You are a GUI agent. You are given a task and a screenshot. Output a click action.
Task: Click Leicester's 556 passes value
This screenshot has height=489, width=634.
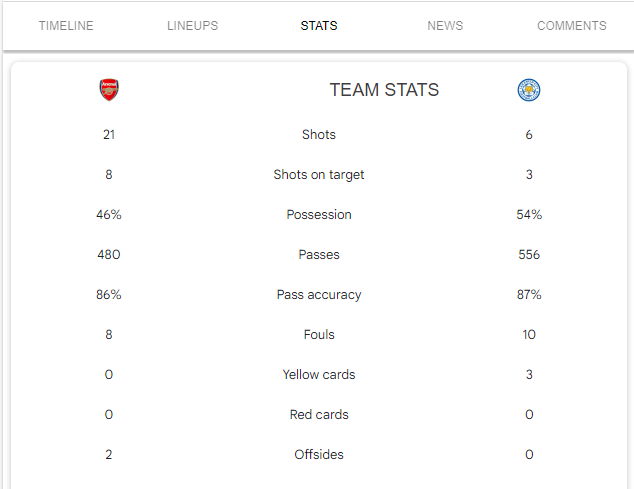[529, 255]
